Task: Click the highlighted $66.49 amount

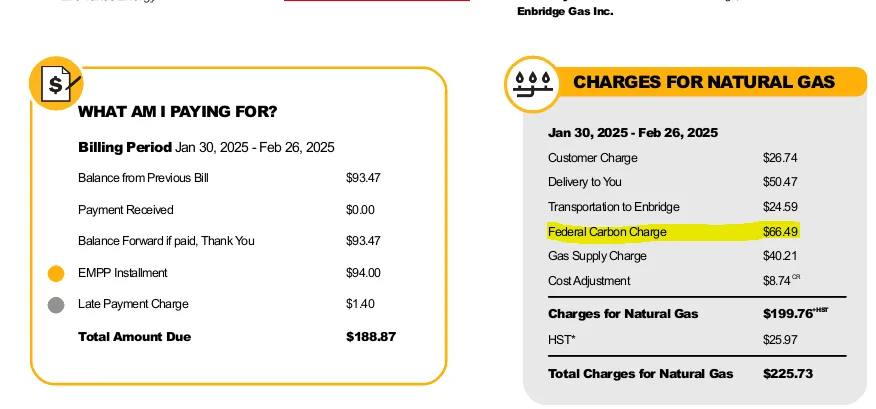Action: 781,232
